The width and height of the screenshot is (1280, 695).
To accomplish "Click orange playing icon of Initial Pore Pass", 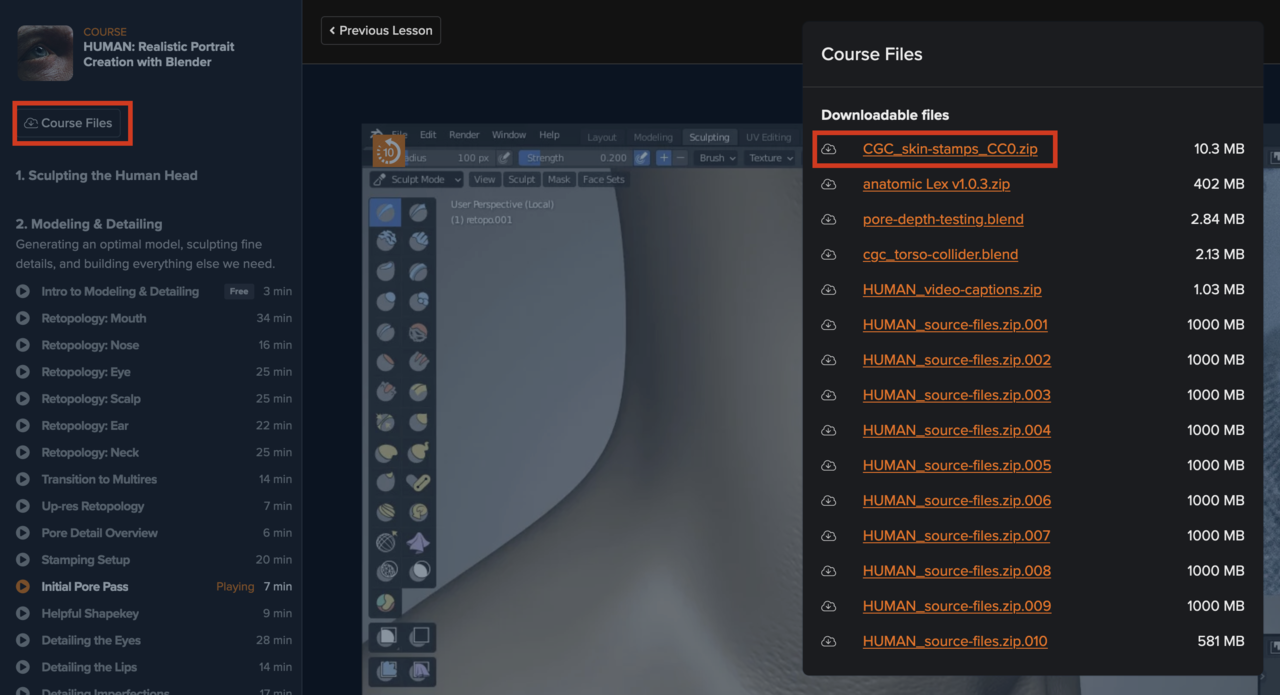I will (23, 586).
